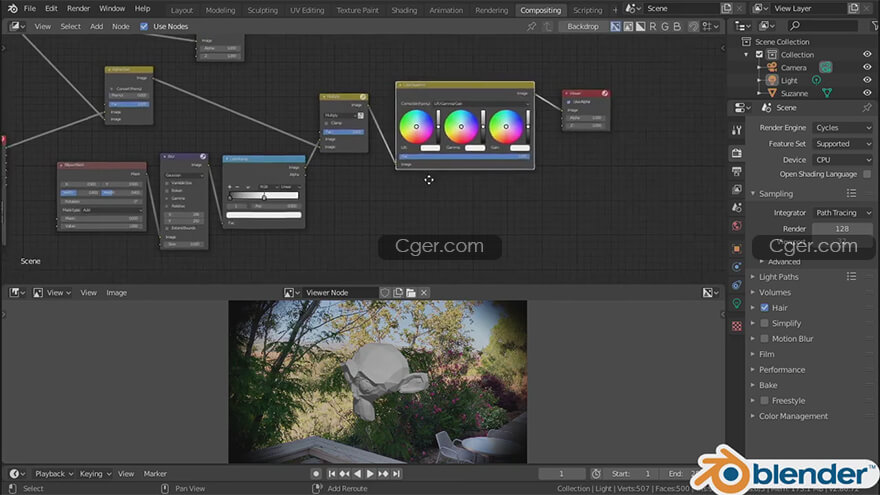
Task: Enable the Hair checkbox in render properties
Action: pos(765,308)
